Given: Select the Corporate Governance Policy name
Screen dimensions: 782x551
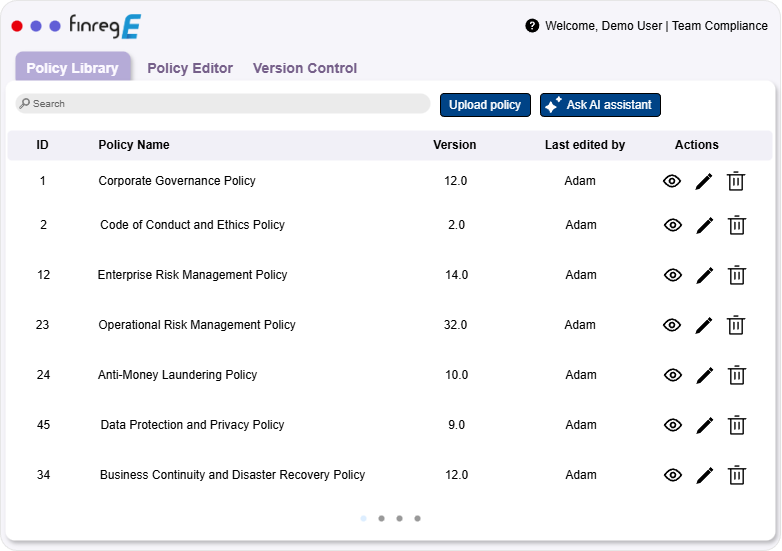Looking at the screenshot, I should pyautogui.click(x=177, y=181).
